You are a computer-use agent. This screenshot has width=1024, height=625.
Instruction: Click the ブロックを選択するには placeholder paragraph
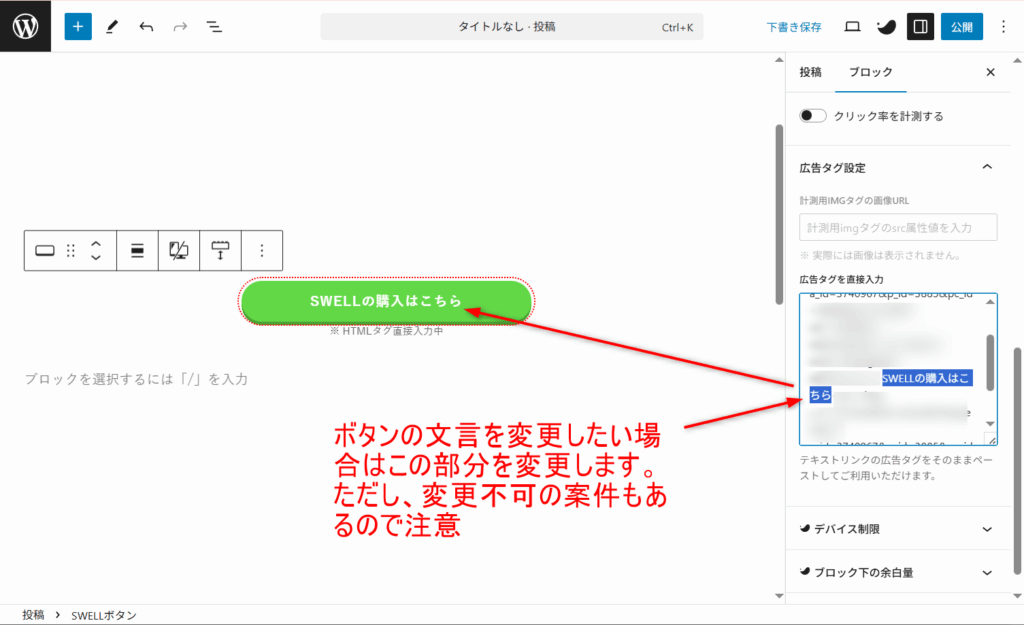[136, 379]
